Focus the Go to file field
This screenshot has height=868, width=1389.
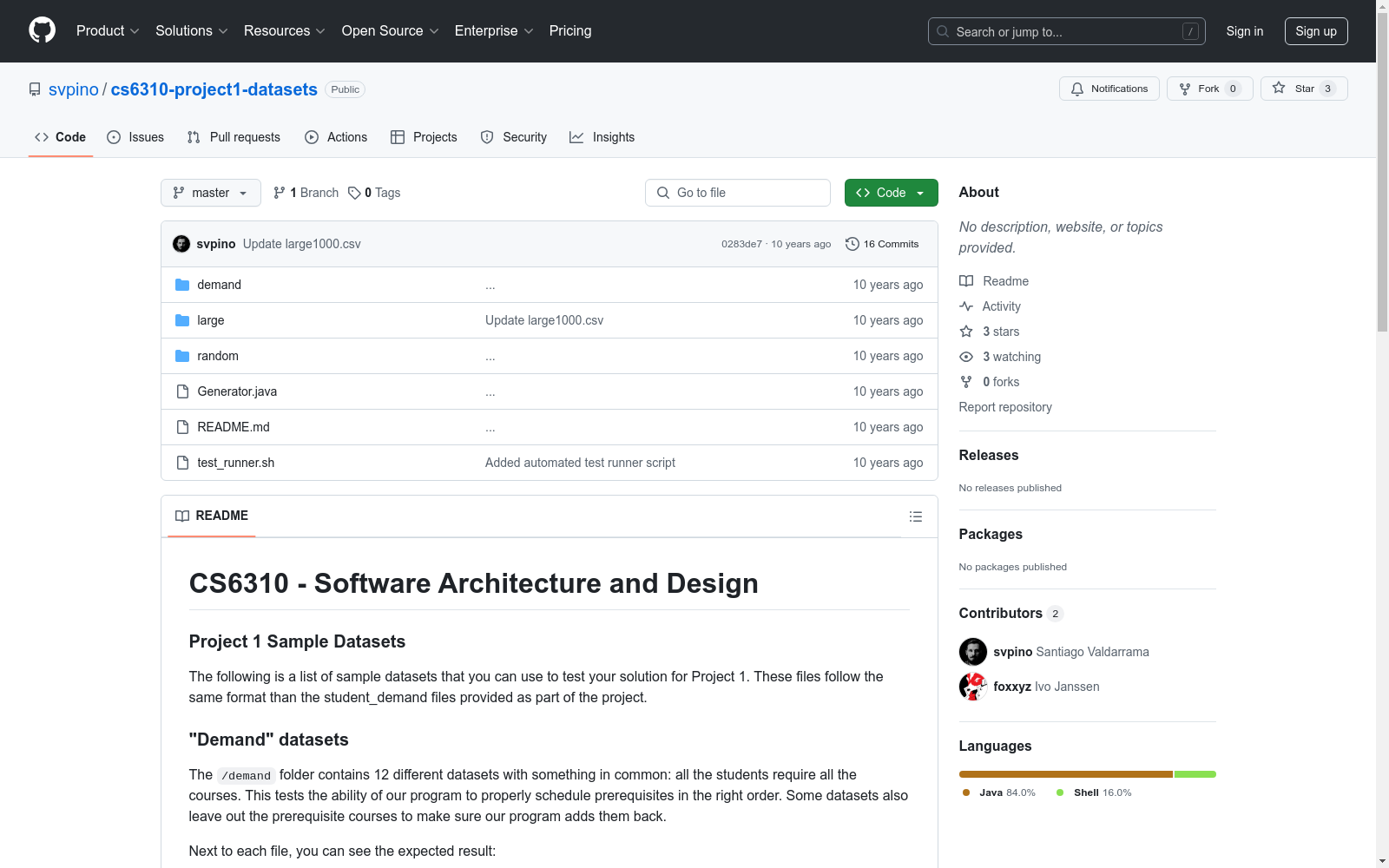[x=738, y=193]
